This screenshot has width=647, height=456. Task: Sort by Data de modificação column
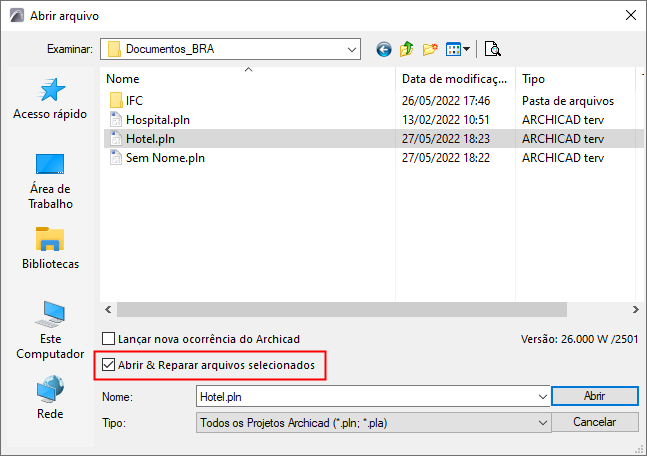456,78
